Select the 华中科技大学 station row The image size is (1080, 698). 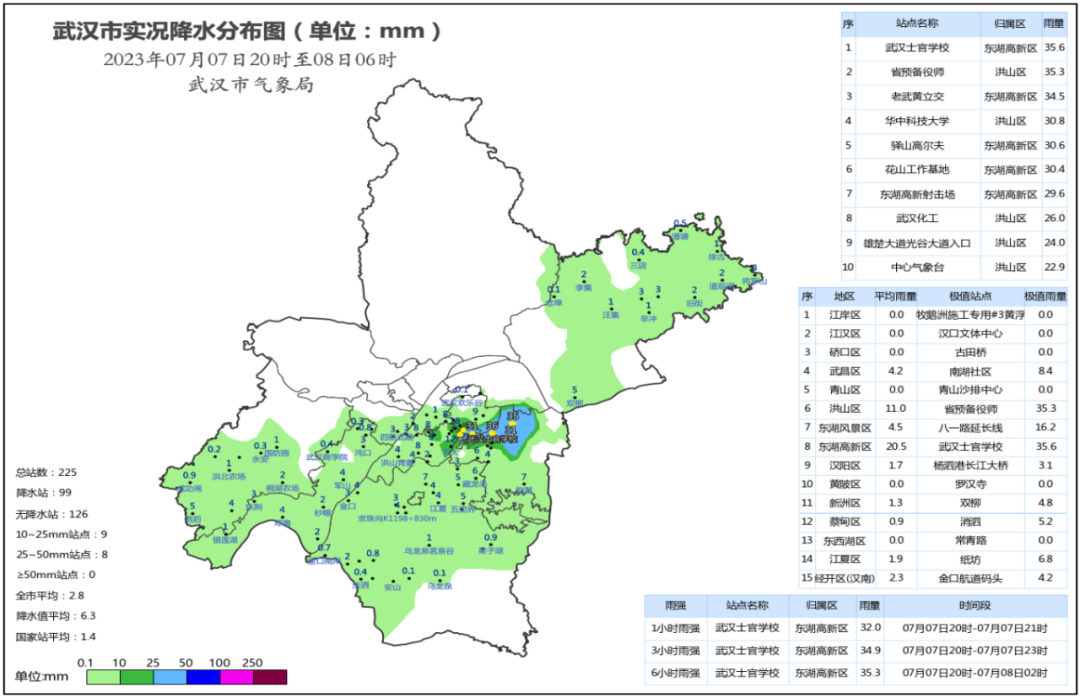pyautogui.click(x=916, y=120)
